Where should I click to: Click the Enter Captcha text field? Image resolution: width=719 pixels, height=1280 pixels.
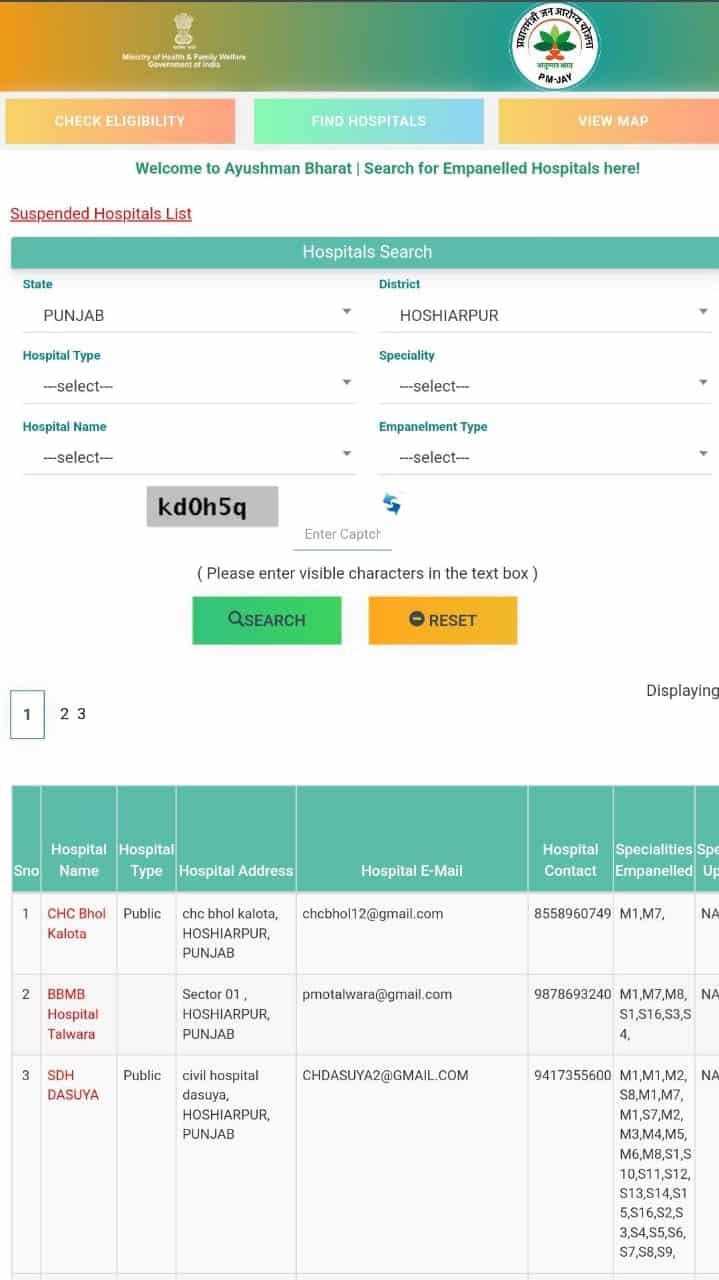coord(342,534)
